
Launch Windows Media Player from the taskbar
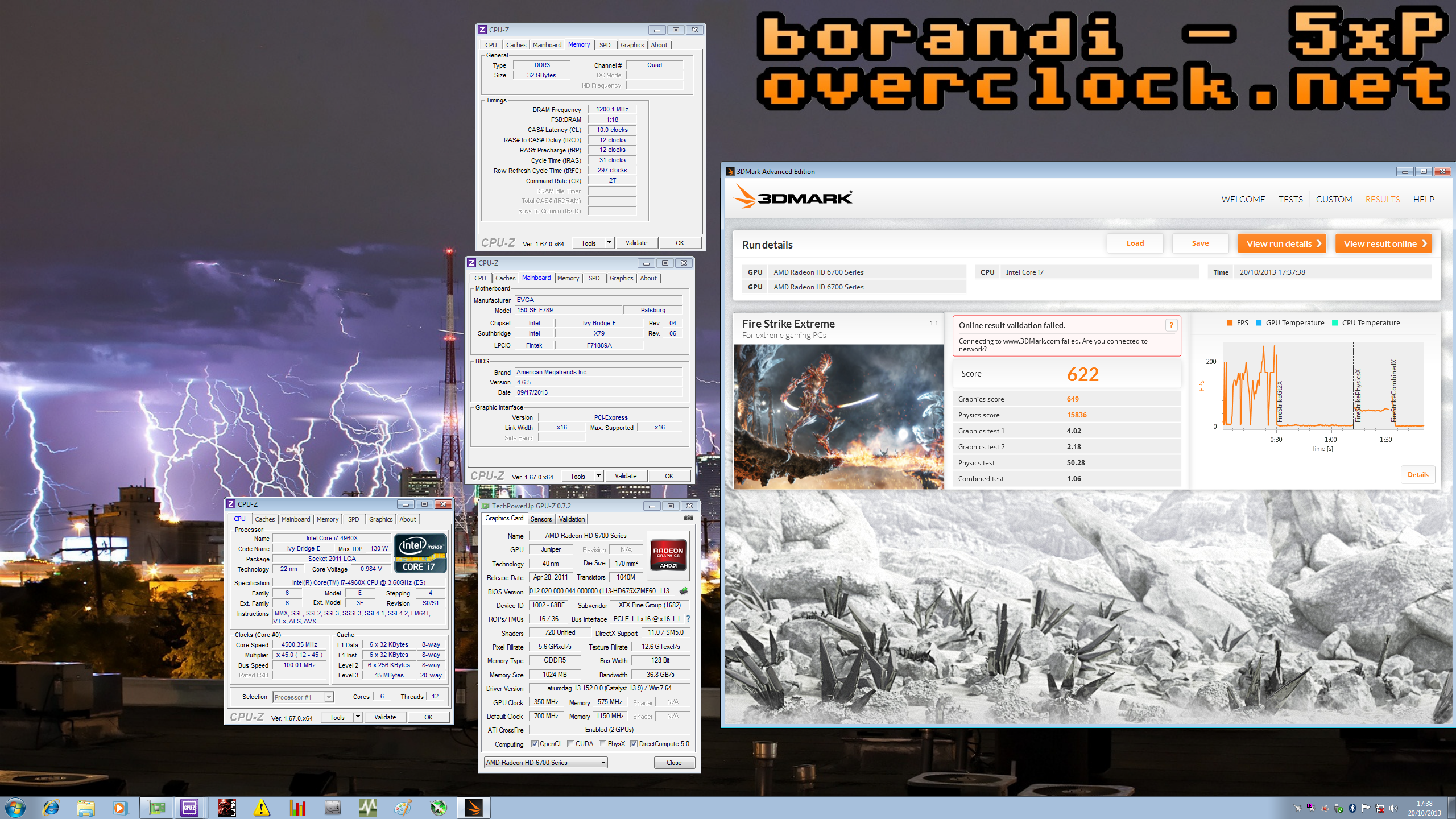120,808
